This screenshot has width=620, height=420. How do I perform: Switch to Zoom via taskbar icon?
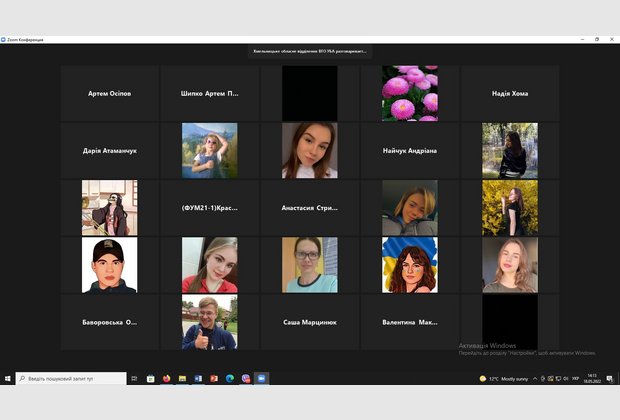point(261,379)
